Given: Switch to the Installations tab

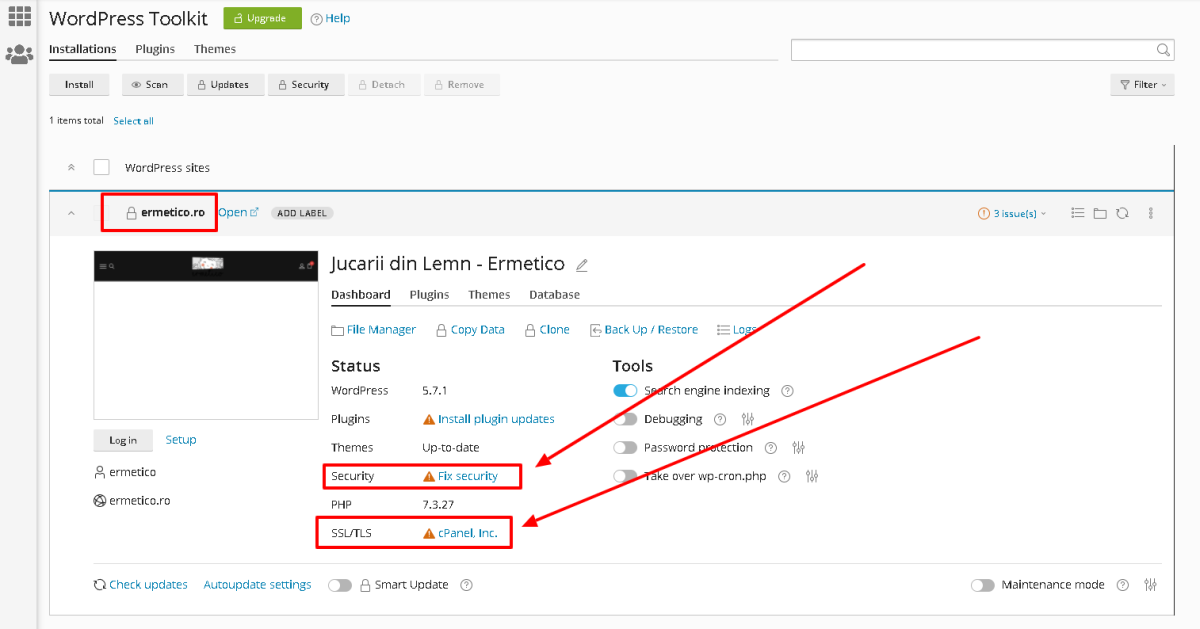Looking at the screenshot, I should coord(83,49).
